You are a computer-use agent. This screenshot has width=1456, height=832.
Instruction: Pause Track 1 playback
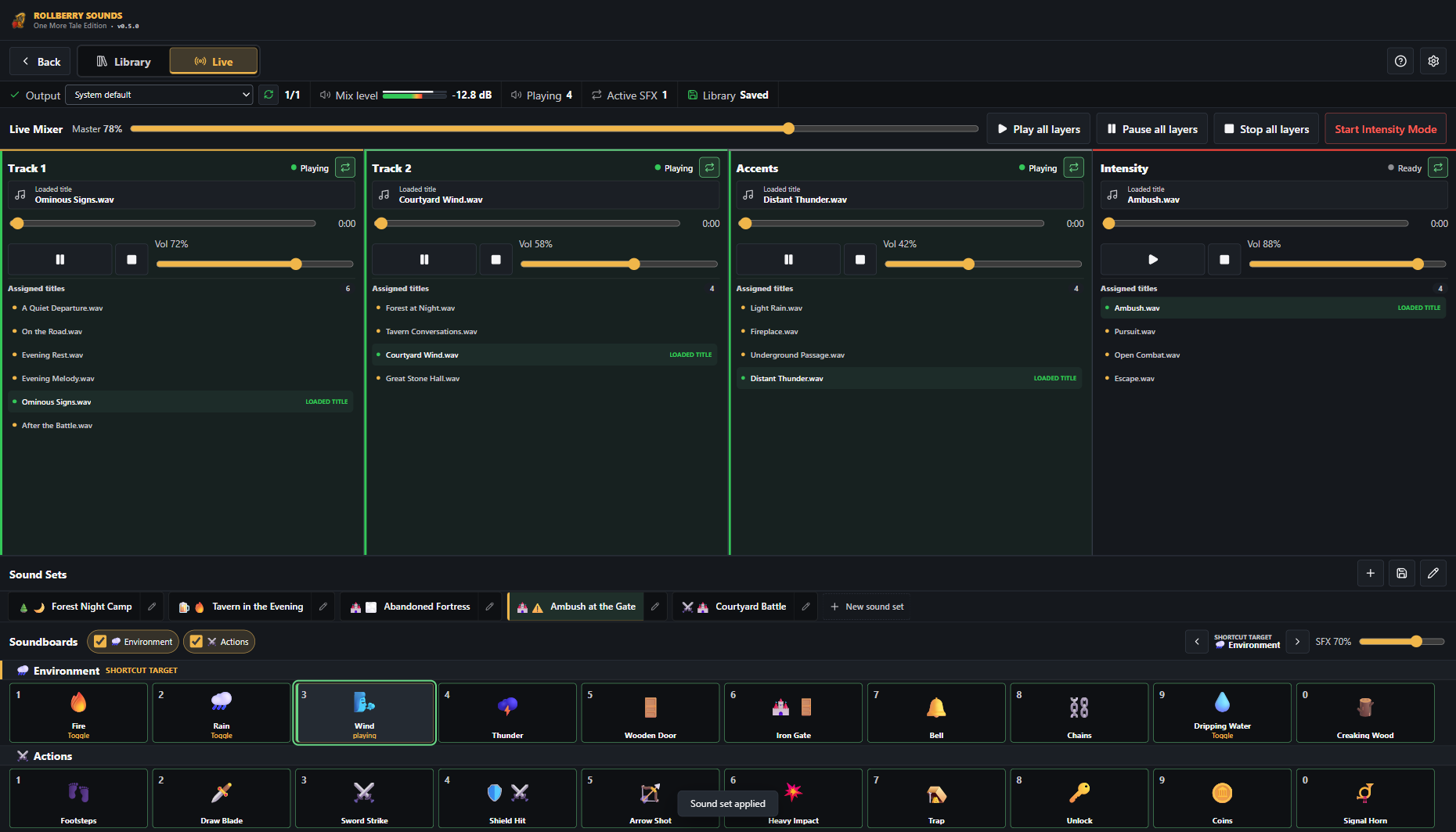(60, 259)
